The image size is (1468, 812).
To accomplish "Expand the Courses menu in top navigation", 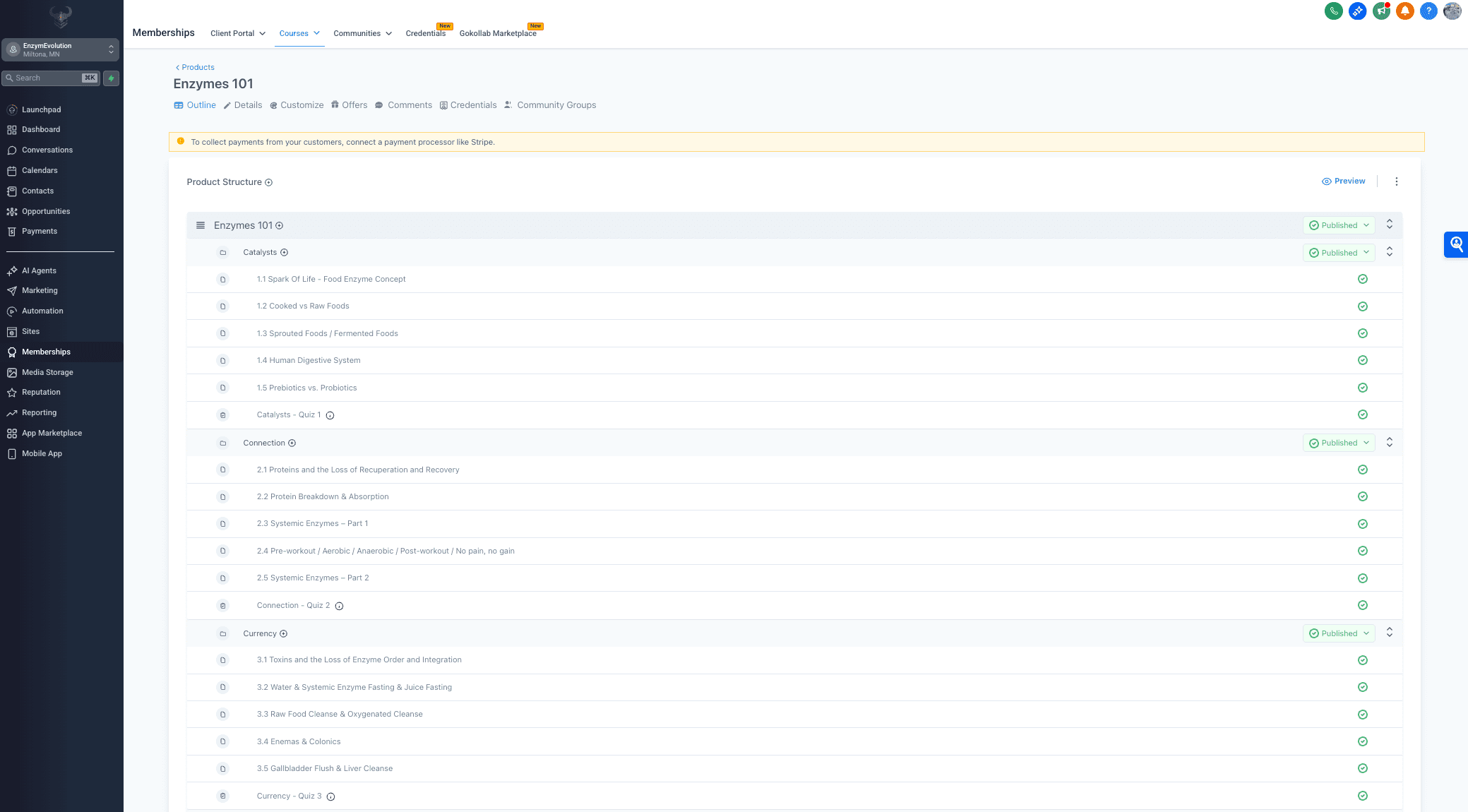I will 299,33.
